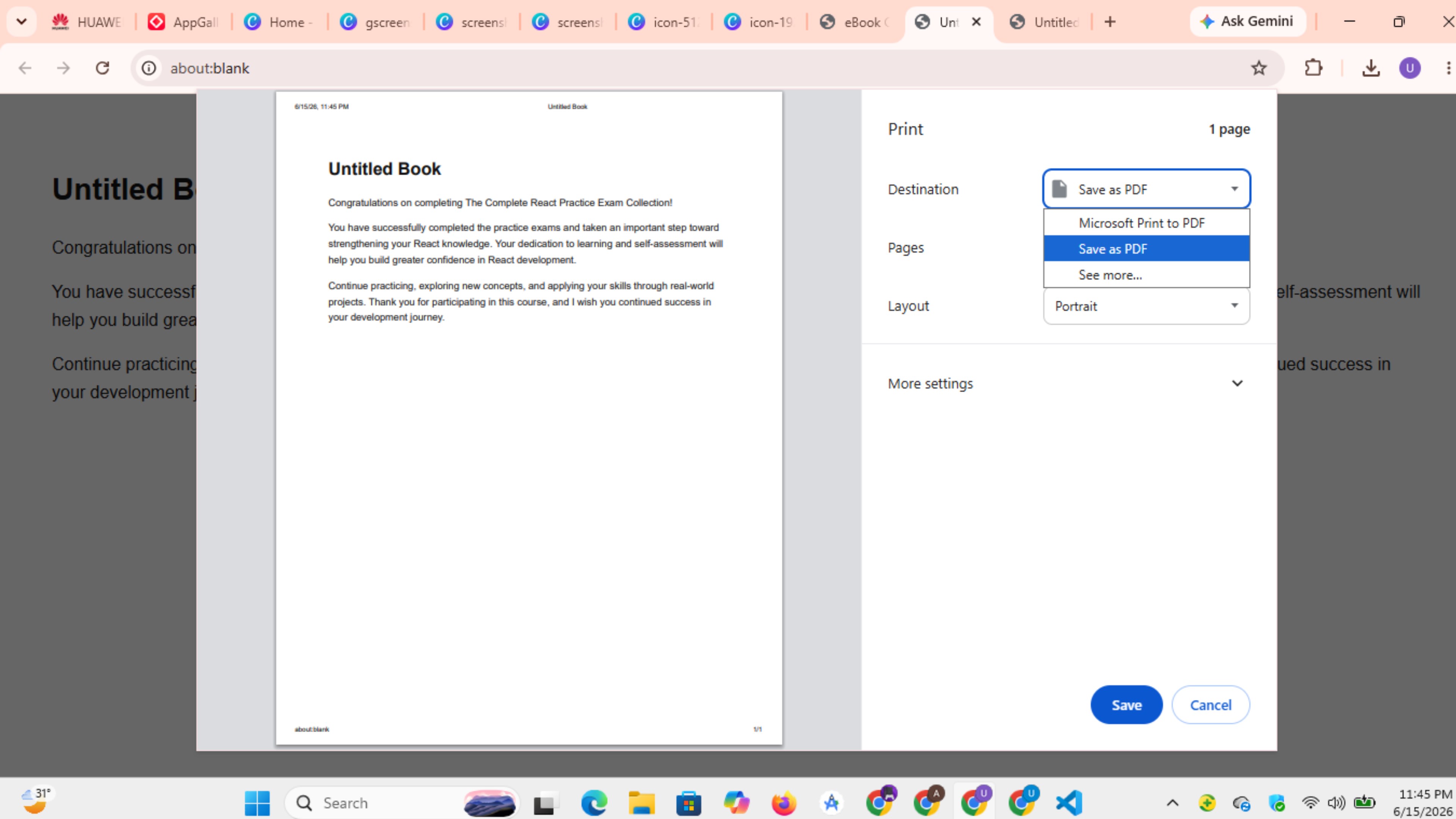The width and height of the screenshot is (1456, 819).
Task: Select Save as PDF option in list
Action: click(x=1146, y=249)
